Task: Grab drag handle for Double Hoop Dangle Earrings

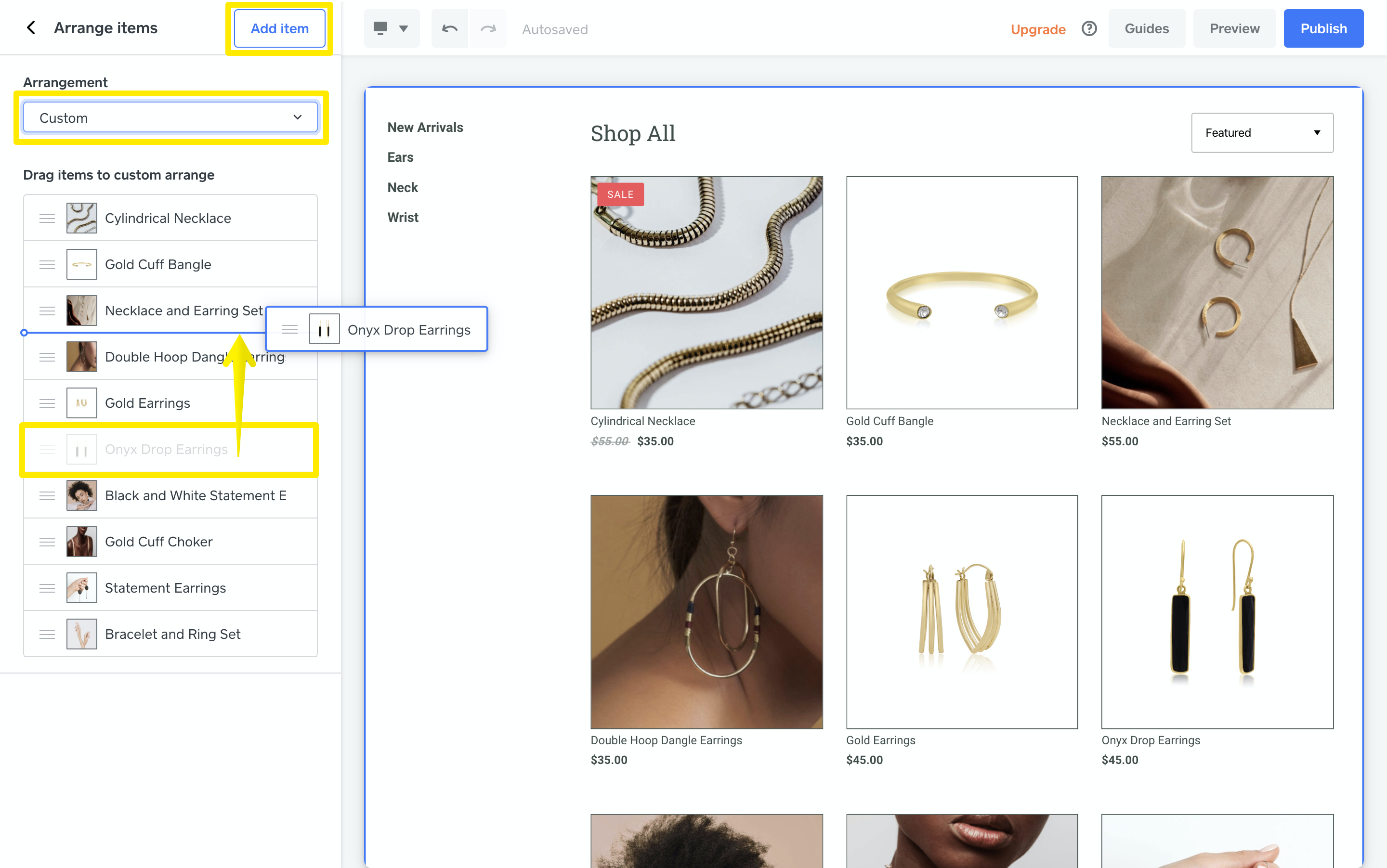Action: pos(47,357)
